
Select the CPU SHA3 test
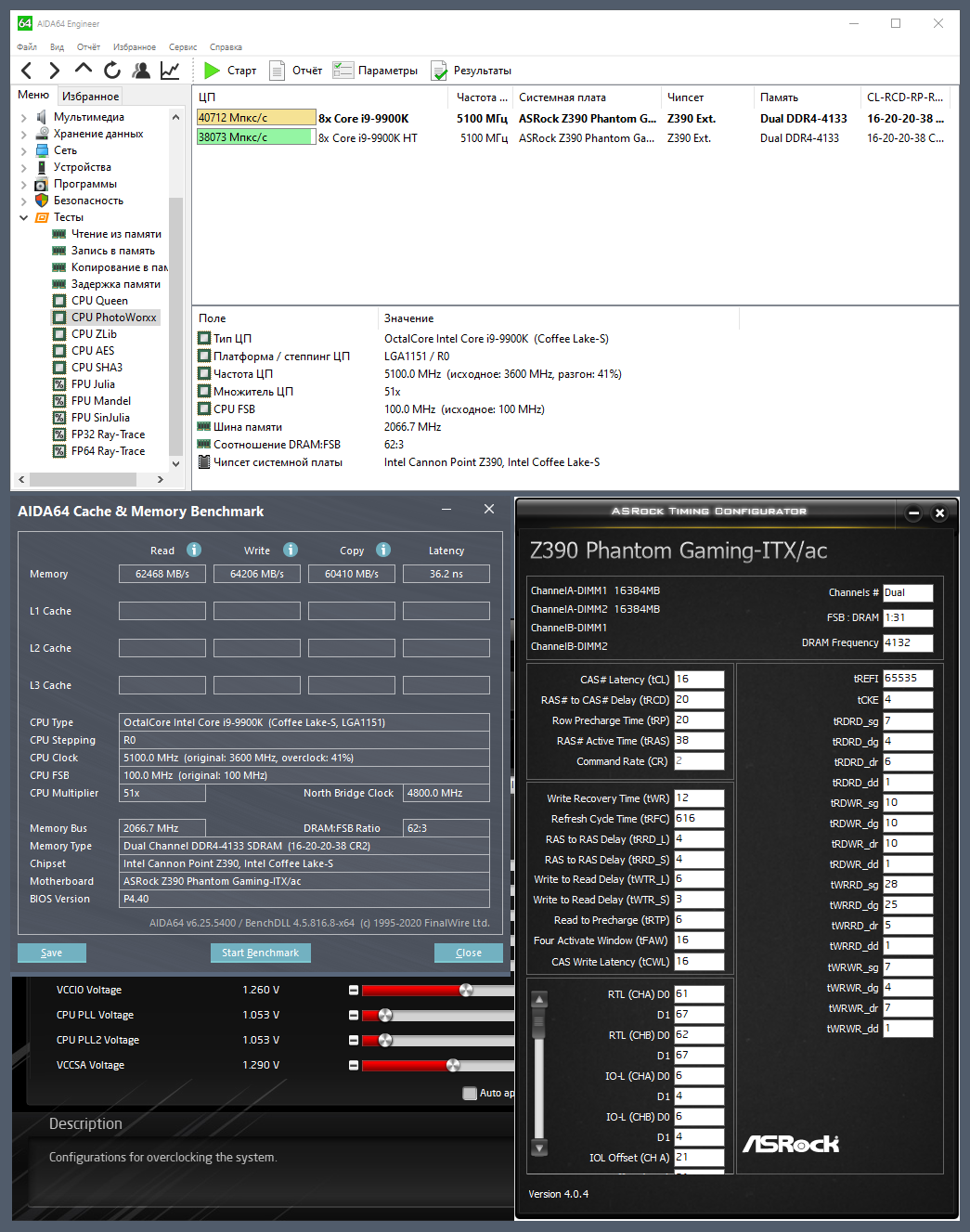click(x=97, y=368)
